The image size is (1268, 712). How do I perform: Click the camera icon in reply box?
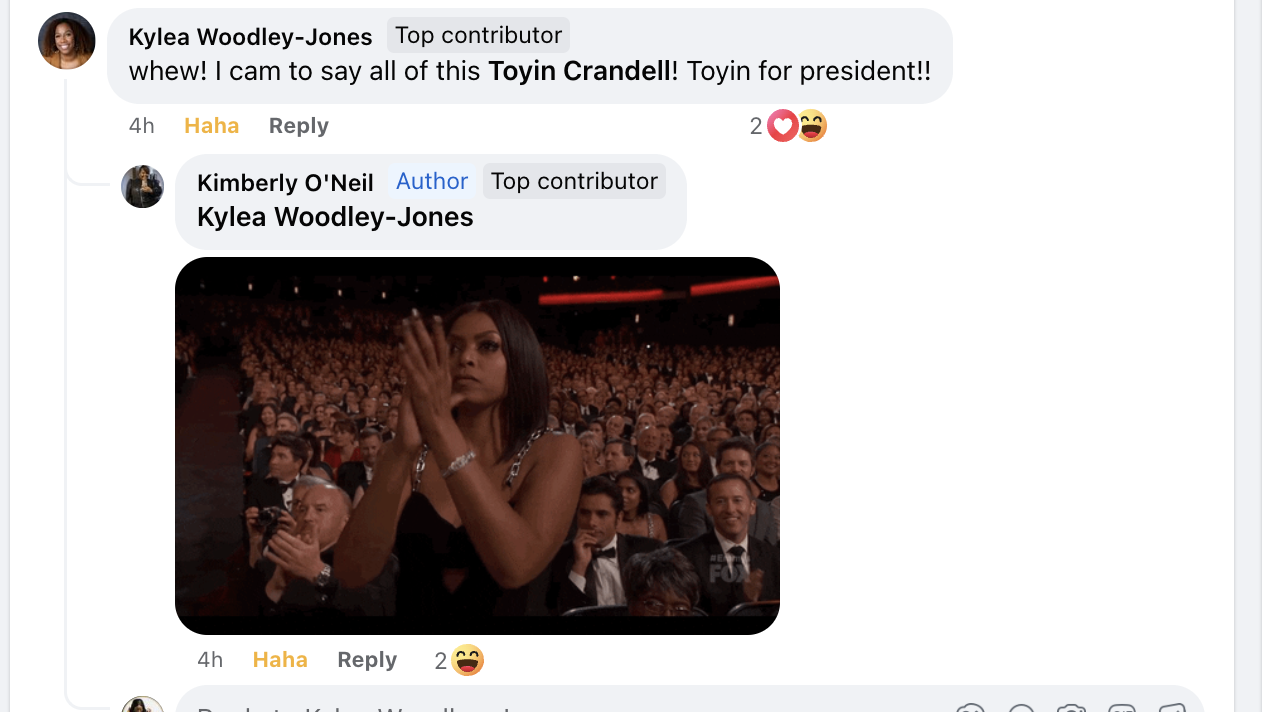click(x=1071, y=708)
